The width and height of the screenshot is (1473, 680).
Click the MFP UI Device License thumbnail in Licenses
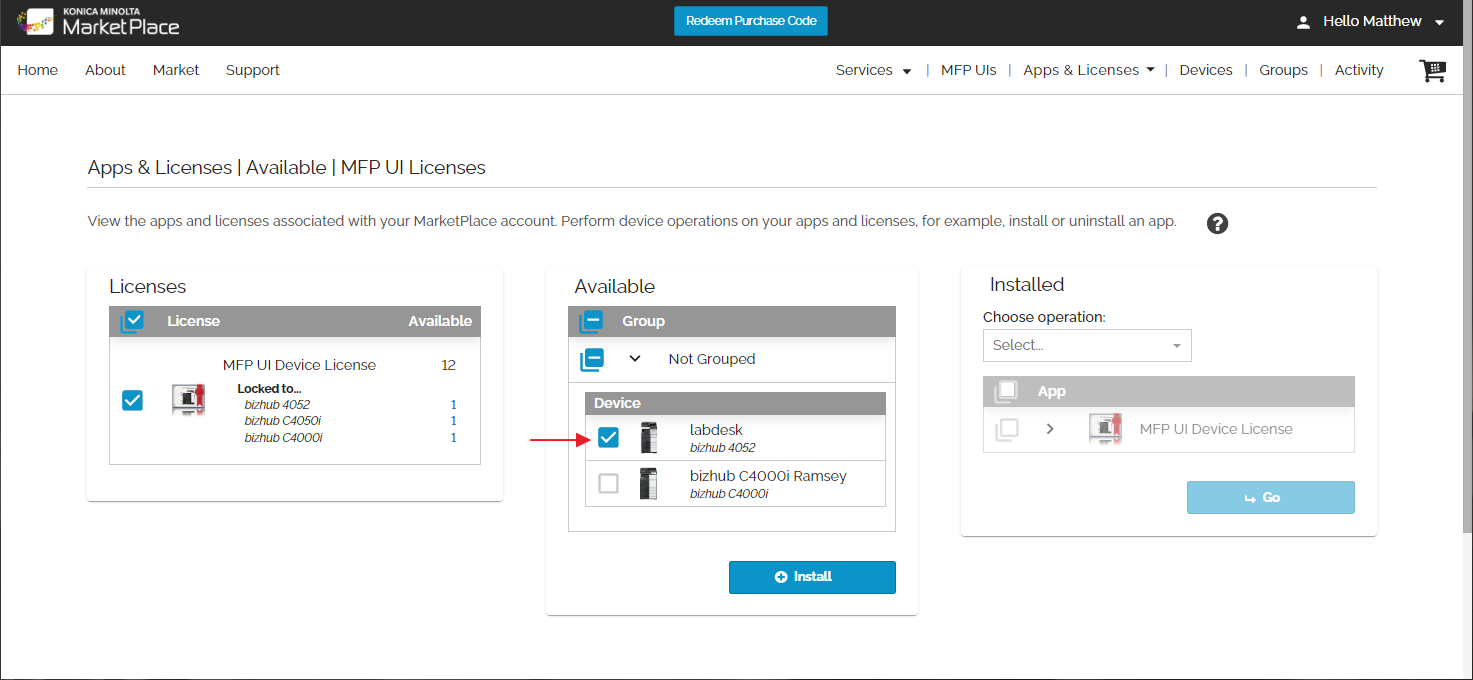188,400
